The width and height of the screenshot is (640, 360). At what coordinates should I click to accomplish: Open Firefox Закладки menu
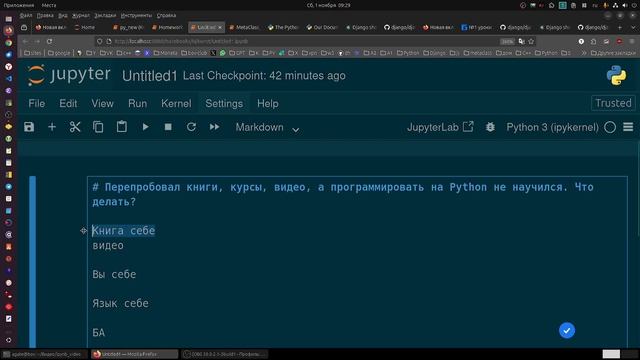point(105,16)
